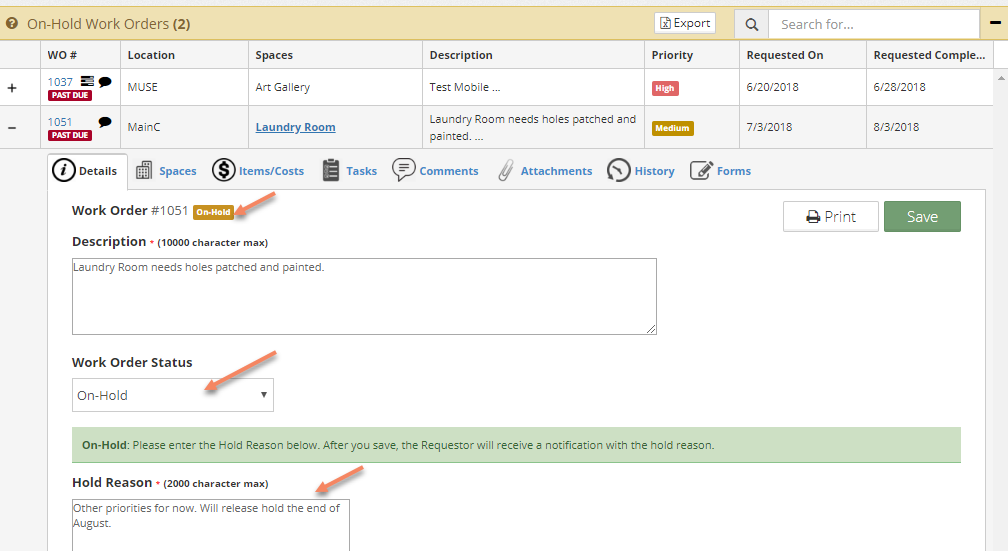Image resolution: width=1008 pixels, height=551 pixels.
Task: Export the work orders list
Action: coord(685,23)
